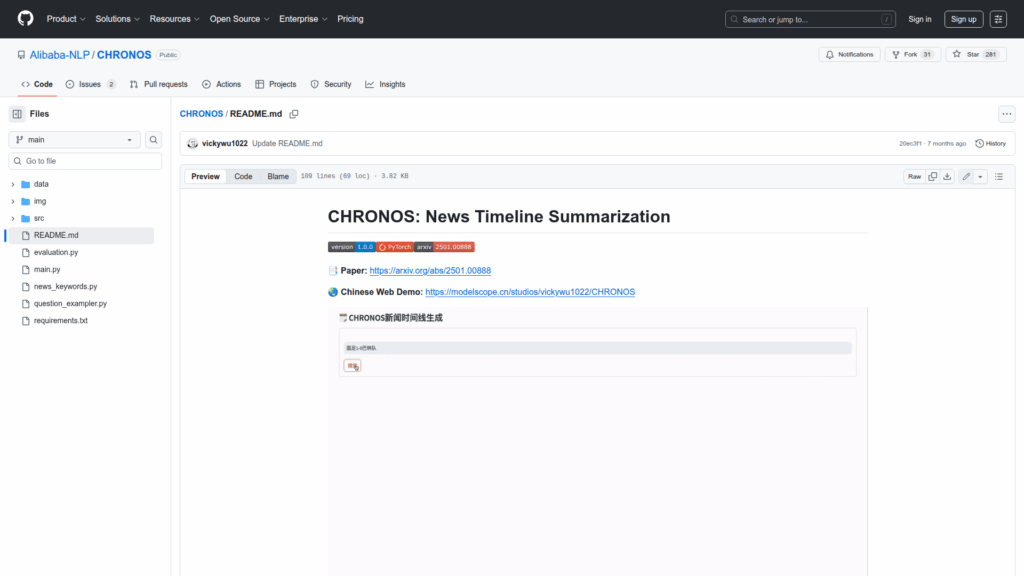Go to the Pull requests tab
1024x576 pixels.
(158, 84)
